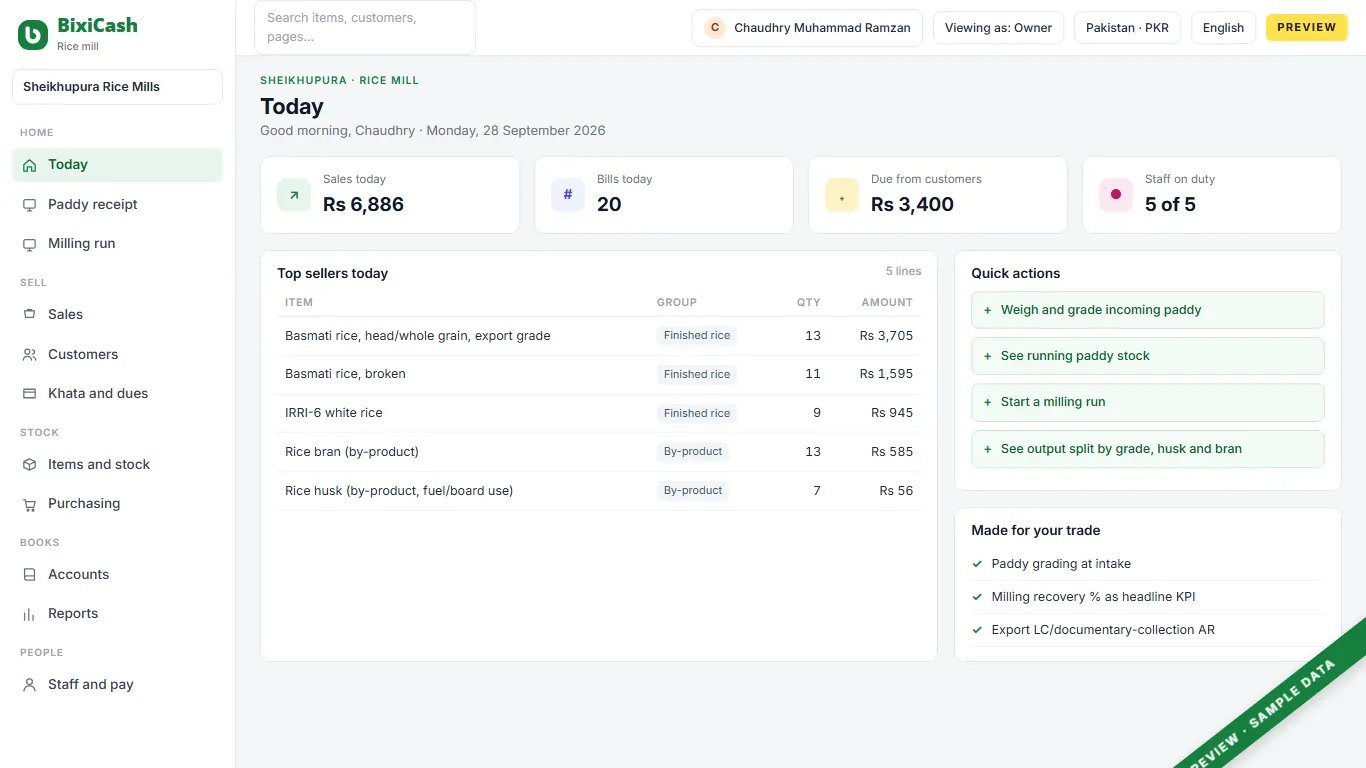The width and height of the screenshot is (1366, 768).
Task: Open Chaudhry Muhammad Ramzan user menu
Action: click(807, 28)
